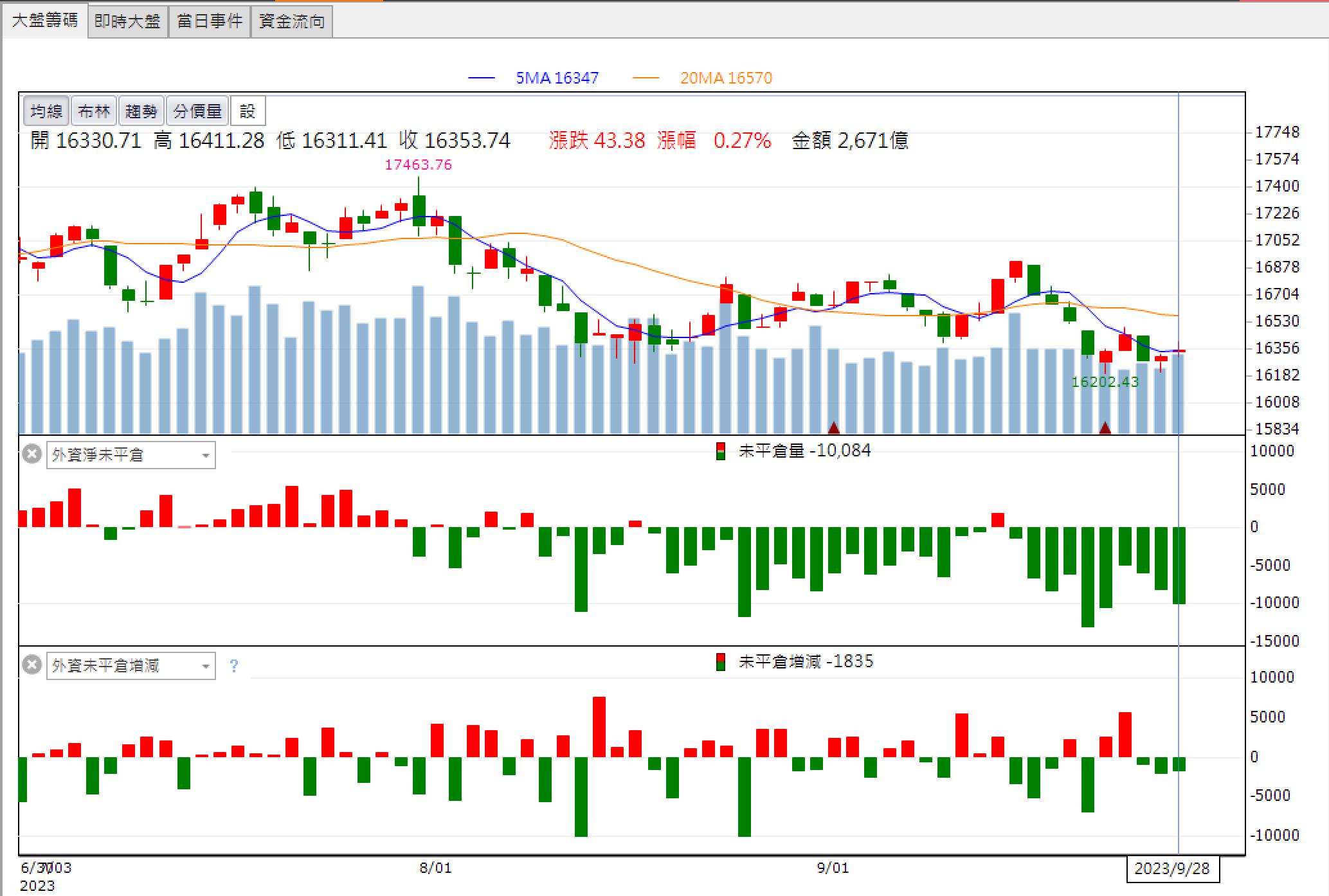Click the 分價量 button
The width and height of the screenshot is (1329, 896).
tap(197, 112)
